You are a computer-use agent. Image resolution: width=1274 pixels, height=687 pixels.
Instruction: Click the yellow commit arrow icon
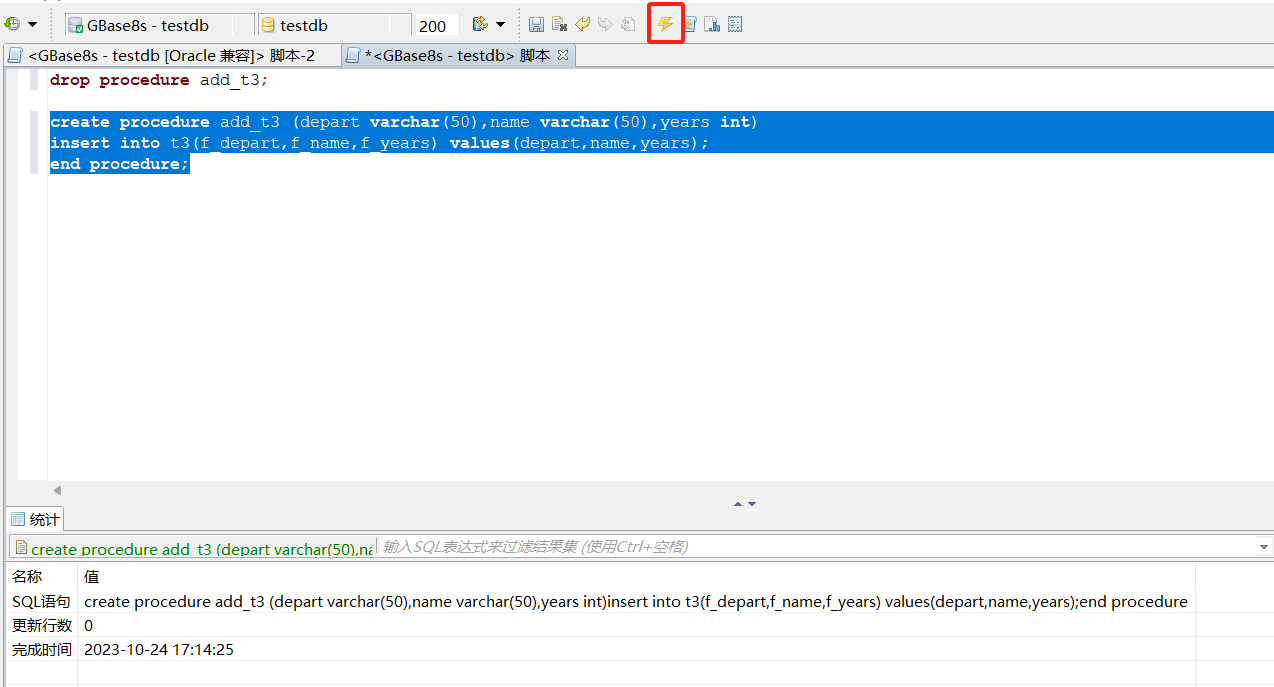coord(582,24)
